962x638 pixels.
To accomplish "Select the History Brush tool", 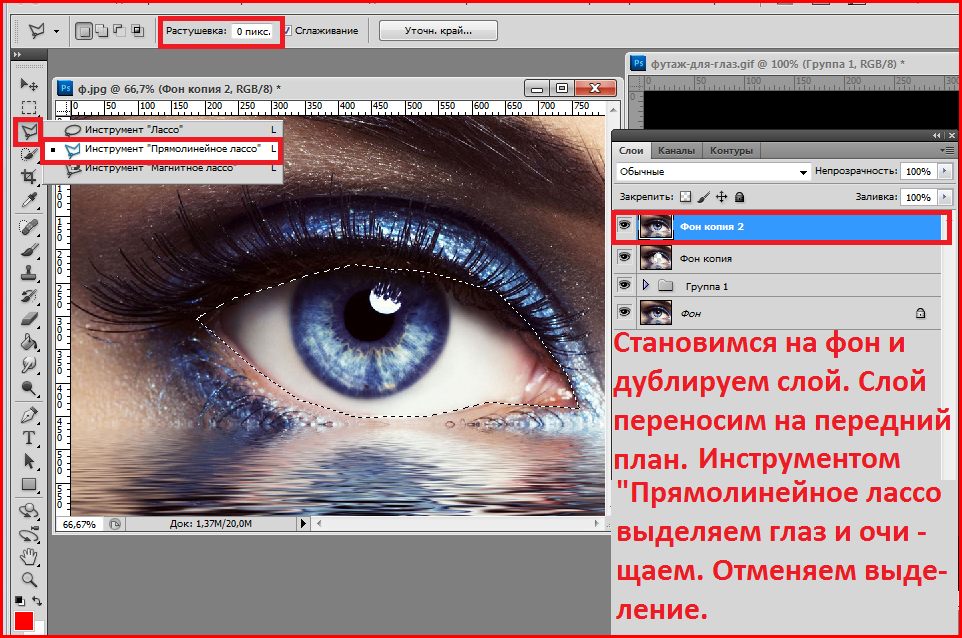I will click(x=29, y=296).
